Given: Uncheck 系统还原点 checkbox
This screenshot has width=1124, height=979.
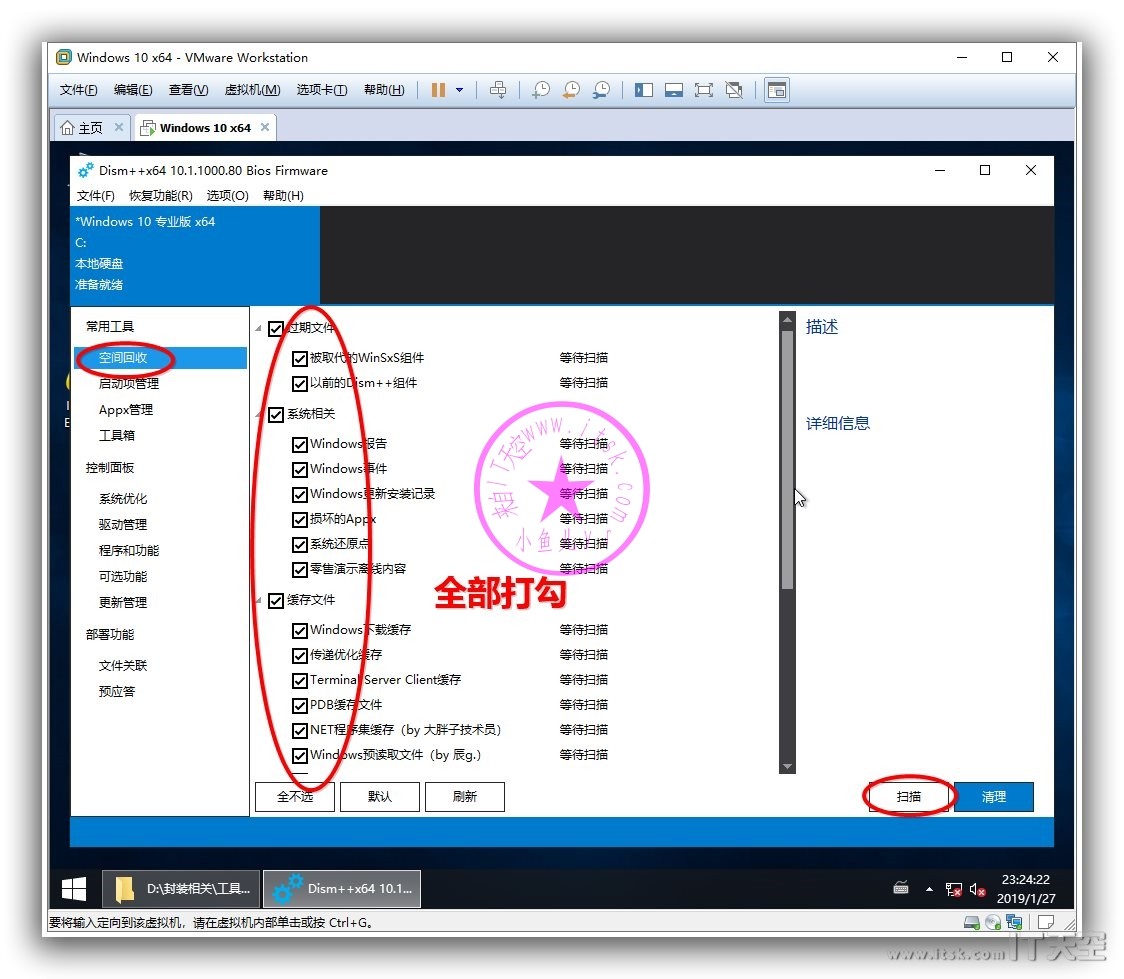Looking at the screenshot, I should click(300, 544).
